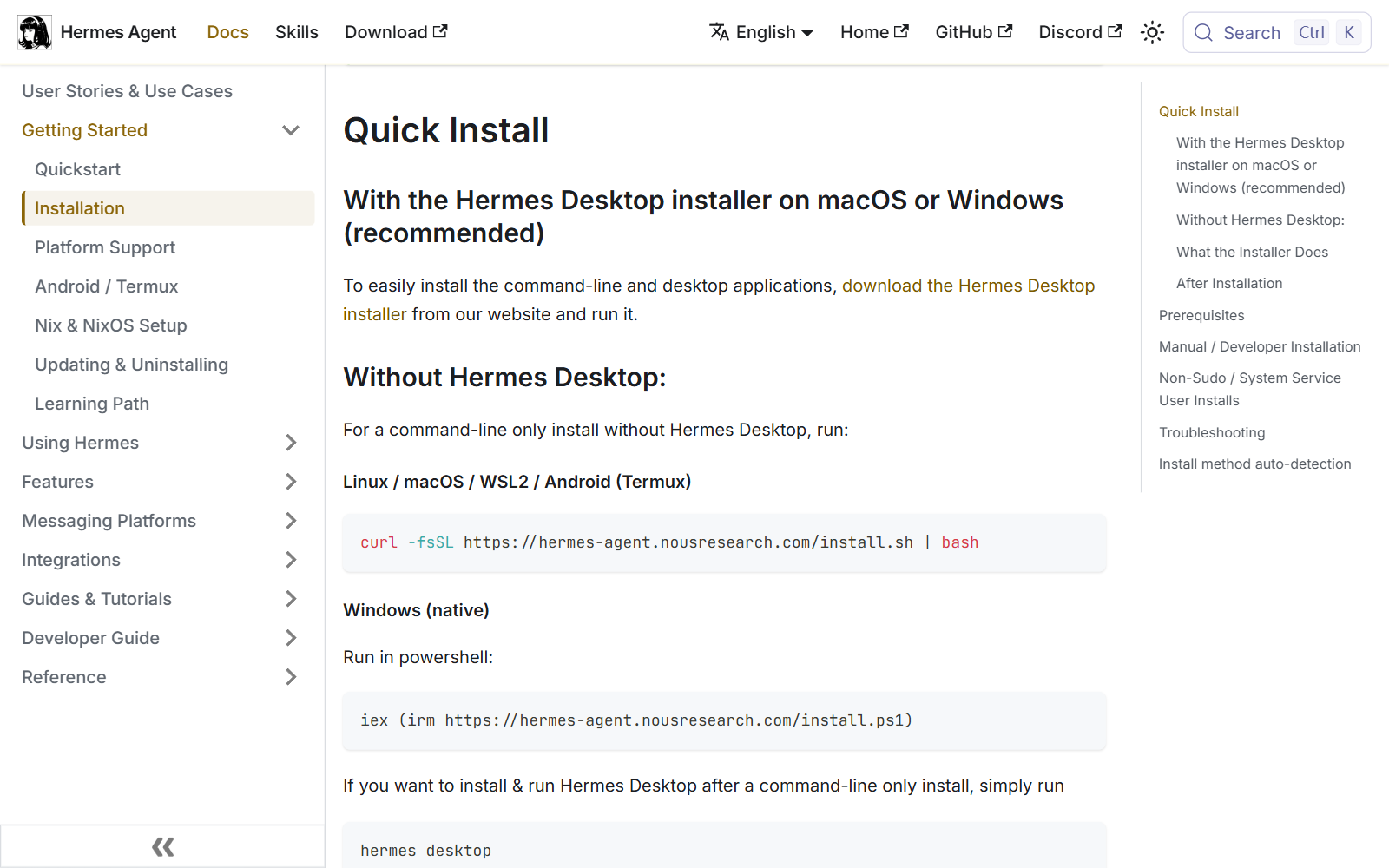The height and width of the screenshot is (868, 1389).
Task: Jump to 'With the Hermes Desktop installer' TOC entry
Action: pos(1261,165)
